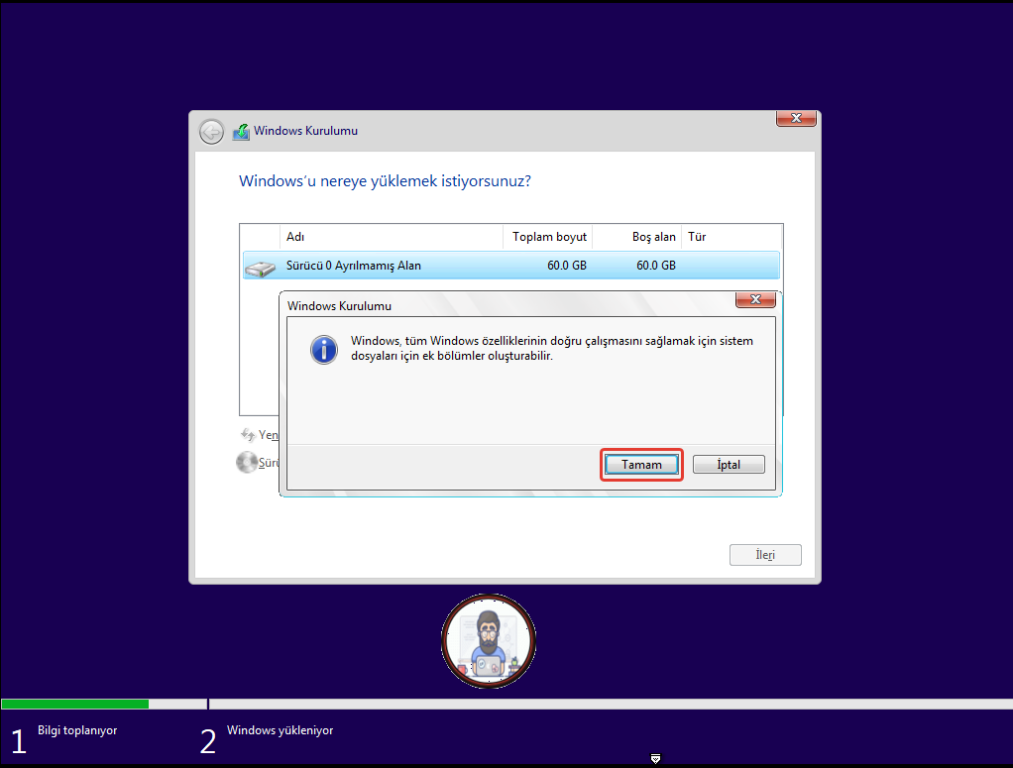Click the Boş alan column header

click(x=636, y=237)
